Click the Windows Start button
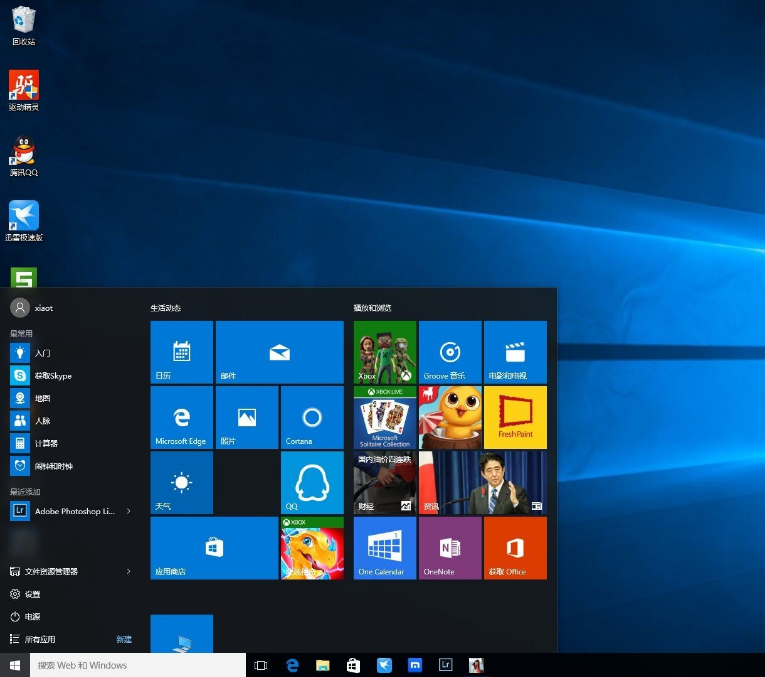 [15, 665]
